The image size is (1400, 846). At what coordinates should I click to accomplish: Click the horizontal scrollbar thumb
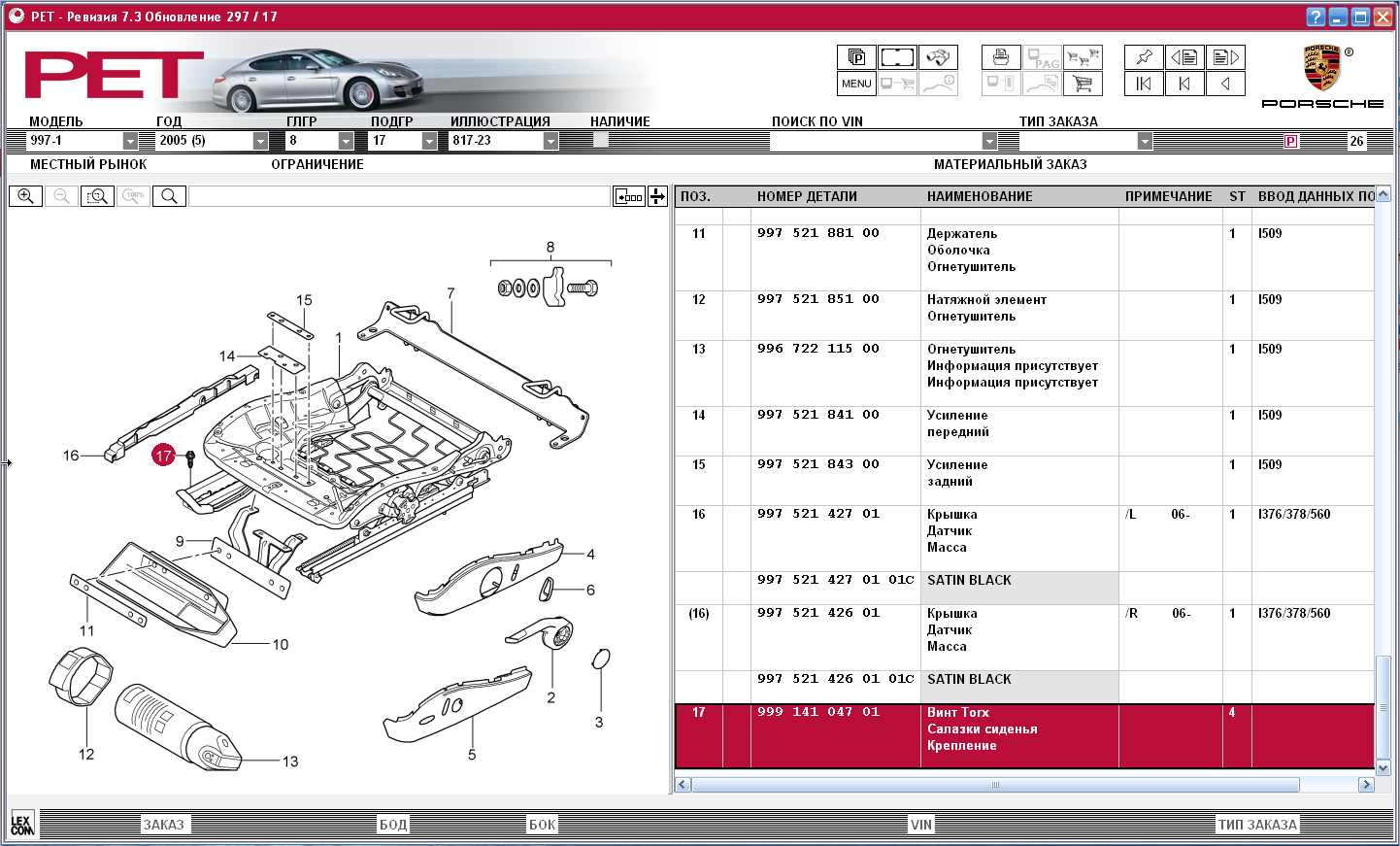pyautogui.click(x=995, y=785)
